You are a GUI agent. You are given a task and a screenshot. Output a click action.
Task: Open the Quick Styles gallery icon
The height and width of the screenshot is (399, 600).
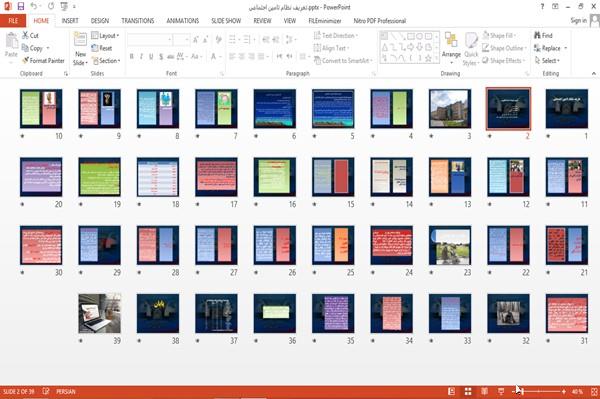(x=471, y=41)
